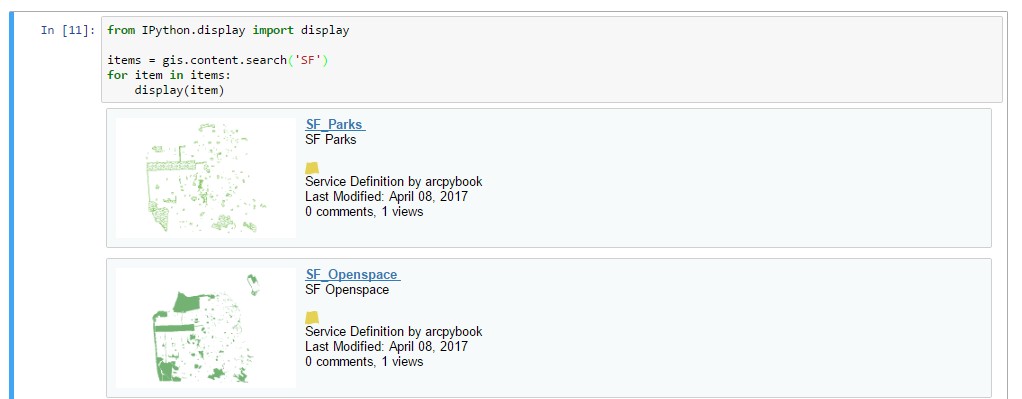The image size is (1022, 399).
Task: Select the In [11] cell prompt
Action: coord(68,30)
